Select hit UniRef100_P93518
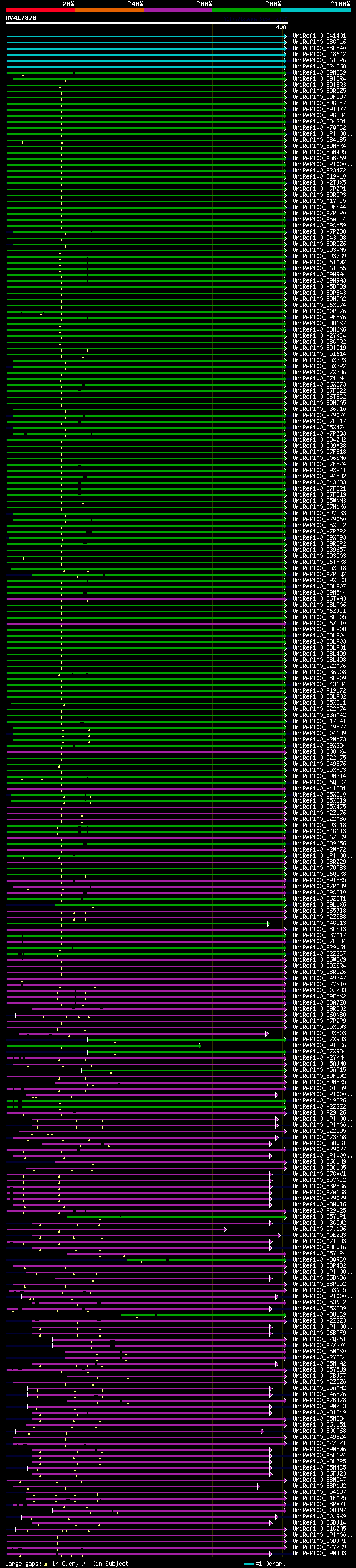The width and height of the screenshot is (356, 1568). [319, 825]
